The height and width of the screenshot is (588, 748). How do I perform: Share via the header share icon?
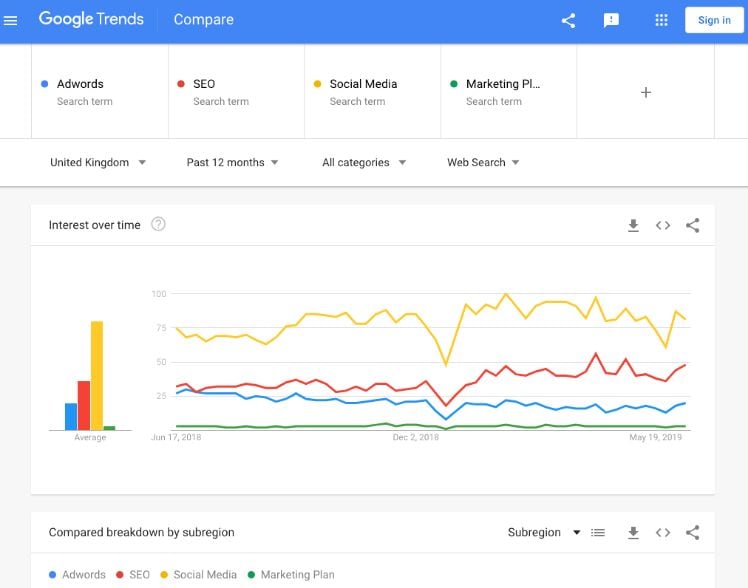pyautogui.click(x=568, y=21)
